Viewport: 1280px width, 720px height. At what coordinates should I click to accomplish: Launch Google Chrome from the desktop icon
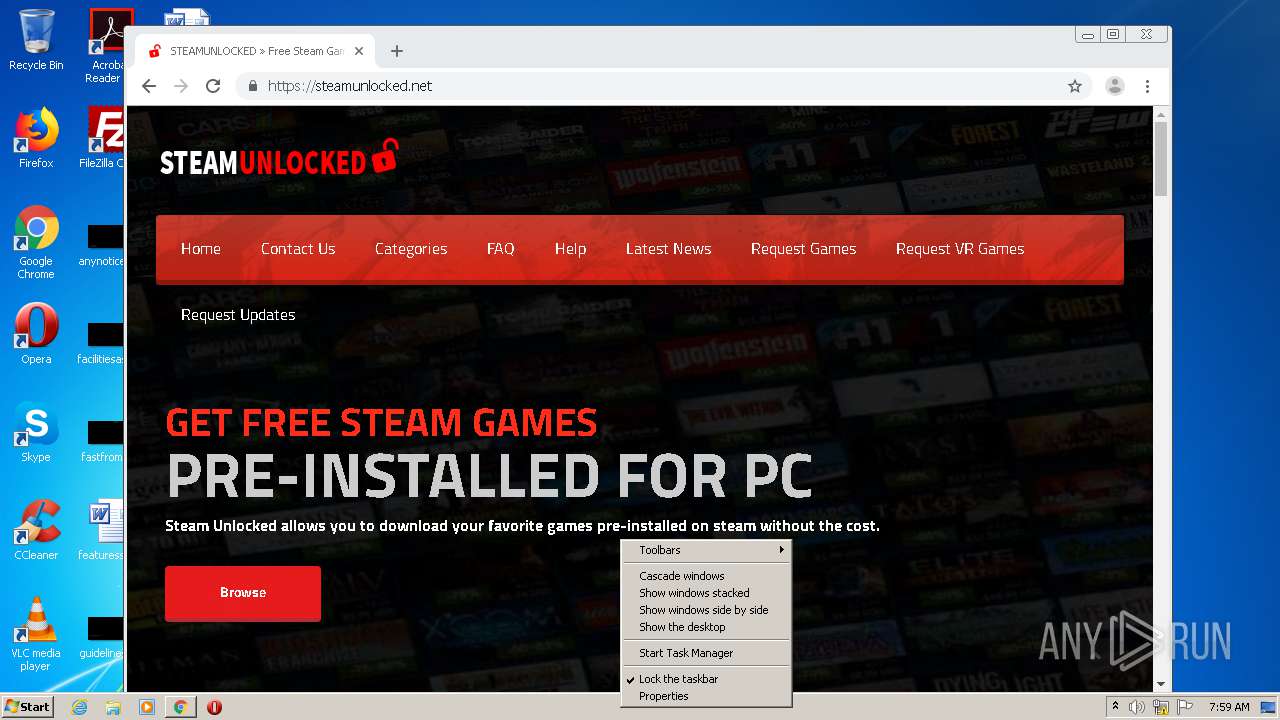tap(36, 242)
